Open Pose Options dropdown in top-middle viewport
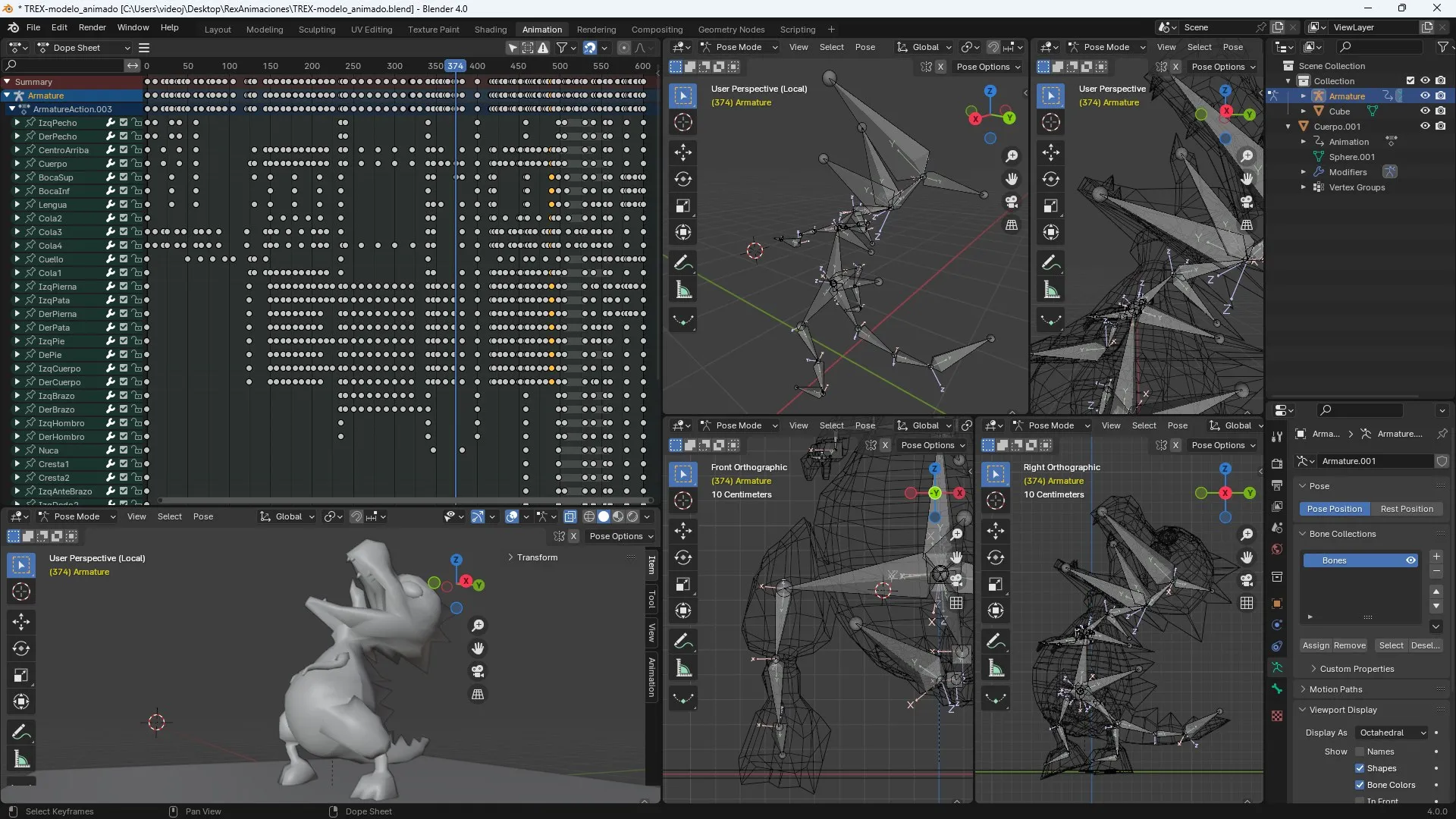The image size is (1456, 819). pos(988,67)
